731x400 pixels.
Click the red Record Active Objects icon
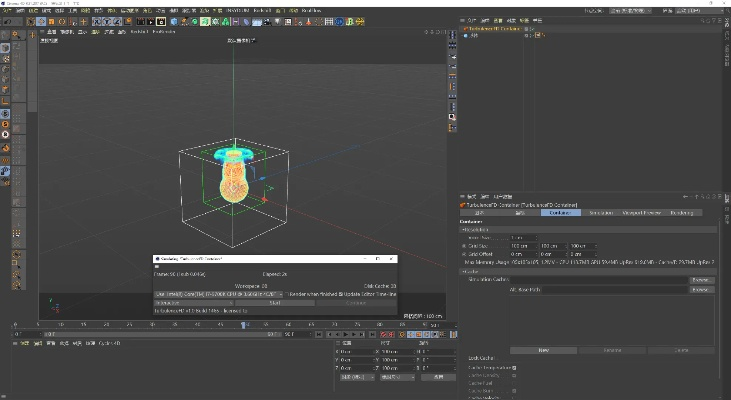(383, 334)
